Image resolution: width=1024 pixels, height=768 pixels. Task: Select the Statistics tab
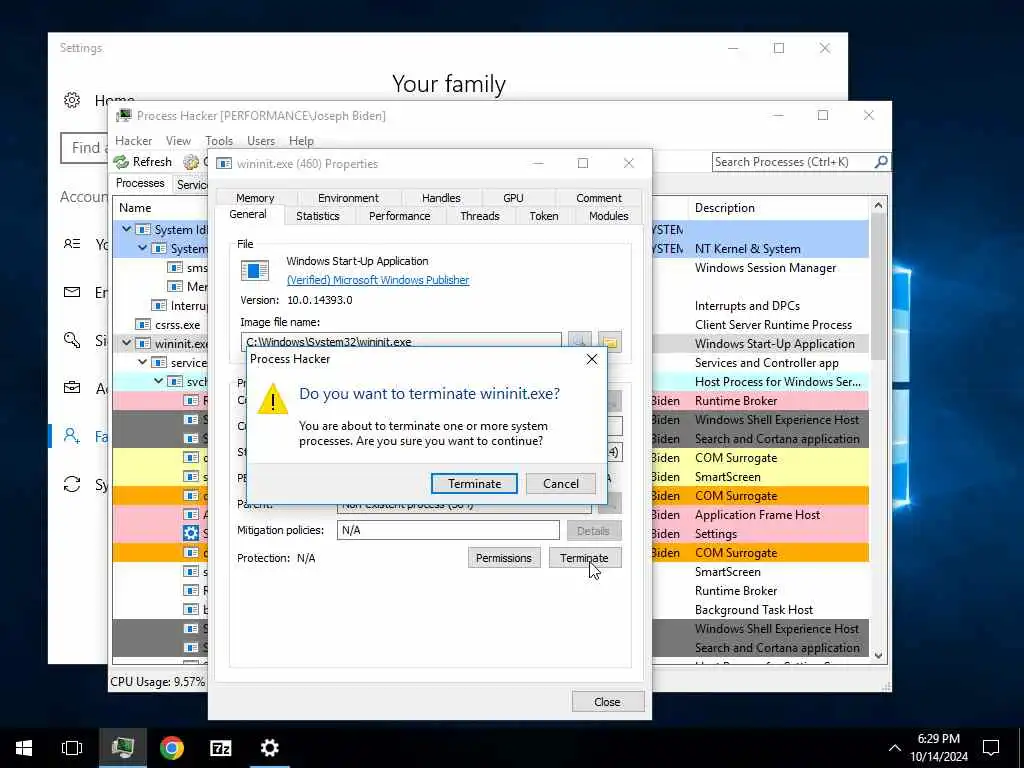[x=317, y=216]
